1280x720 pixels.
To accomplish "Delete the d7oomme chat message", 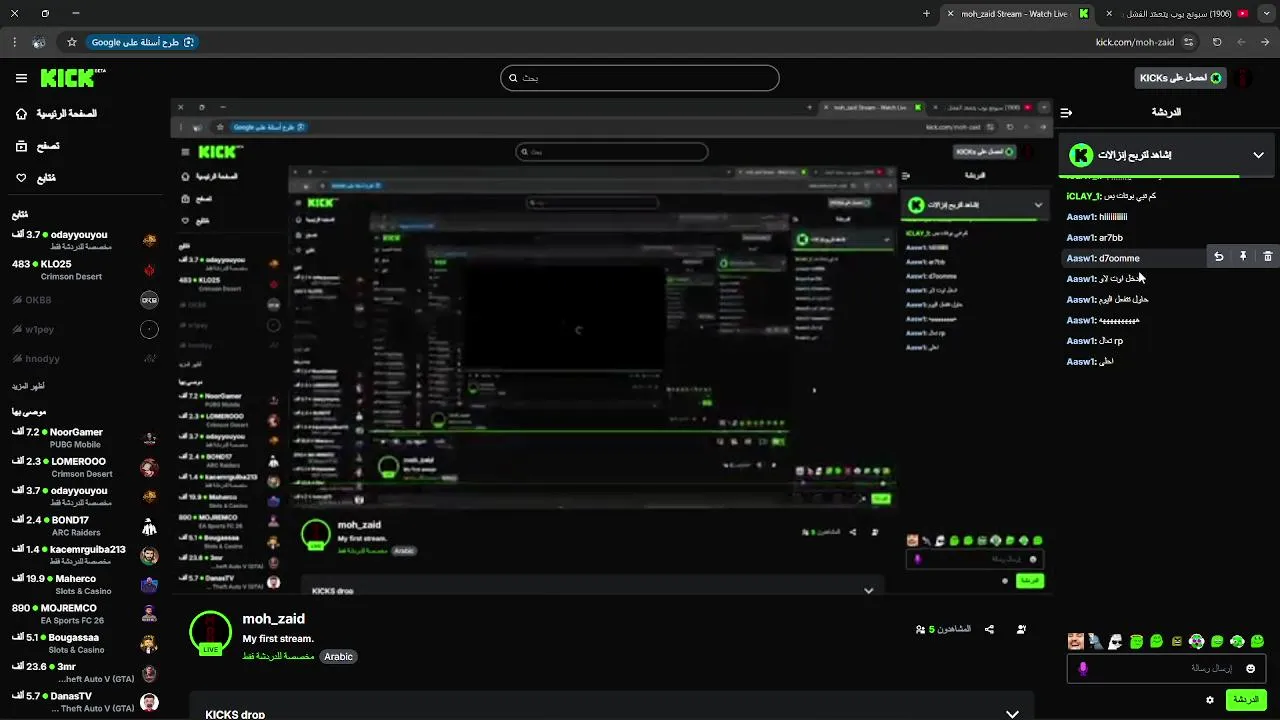I will pos(1267,257).
